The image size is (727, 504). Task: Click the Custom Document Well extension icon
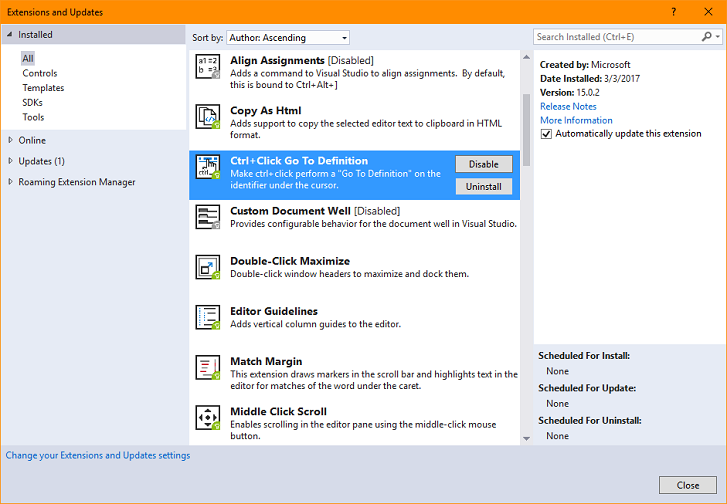click(x=208, y=217)
